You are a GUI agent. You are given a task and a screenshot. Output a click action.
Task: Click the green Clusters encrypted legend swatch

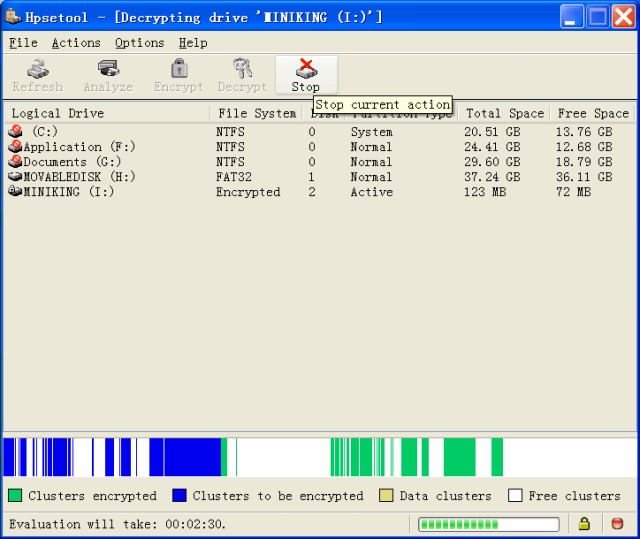[15, 496]
